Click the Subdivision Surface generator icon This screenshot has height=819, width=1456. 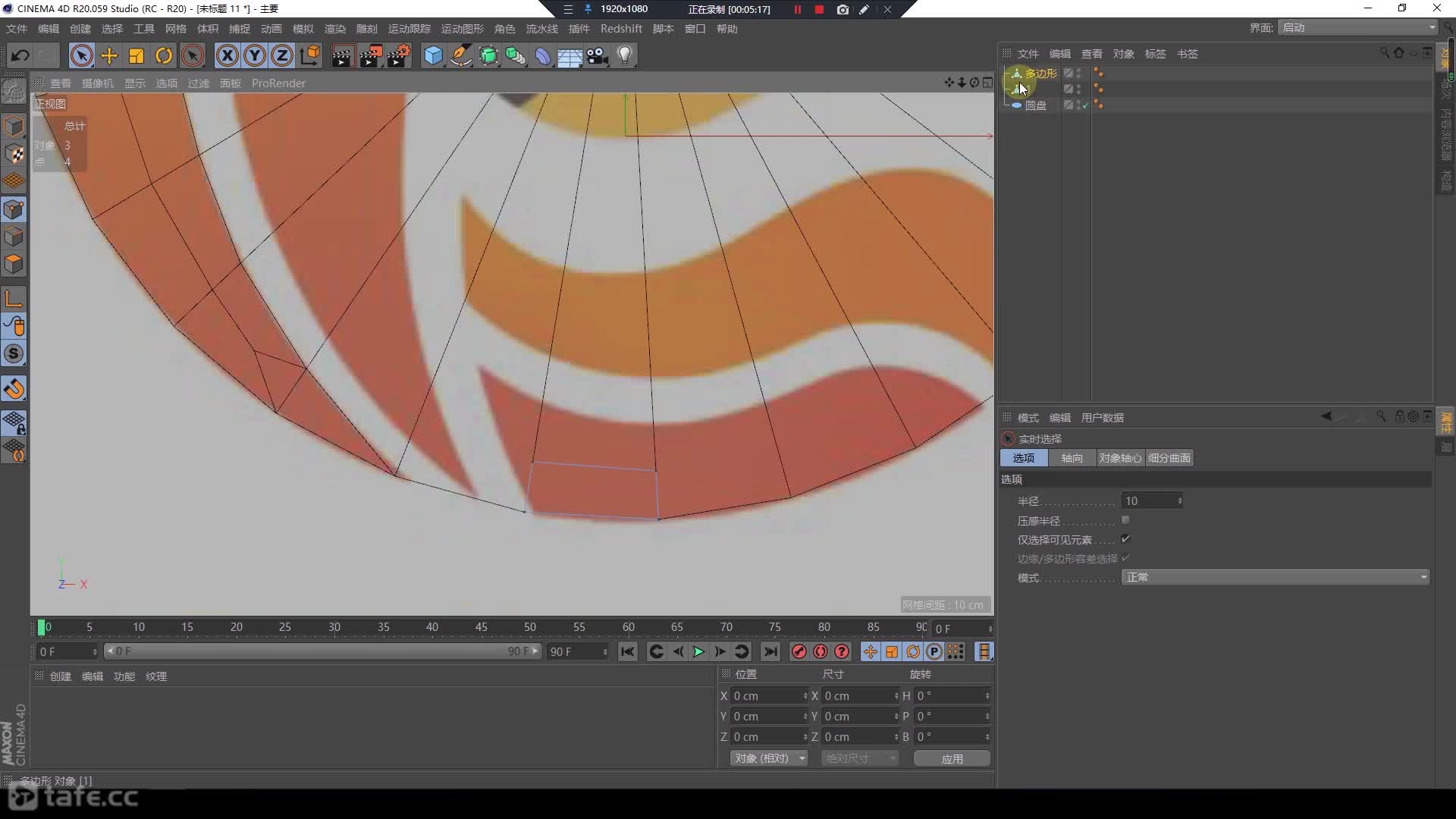tap(488, 55)
